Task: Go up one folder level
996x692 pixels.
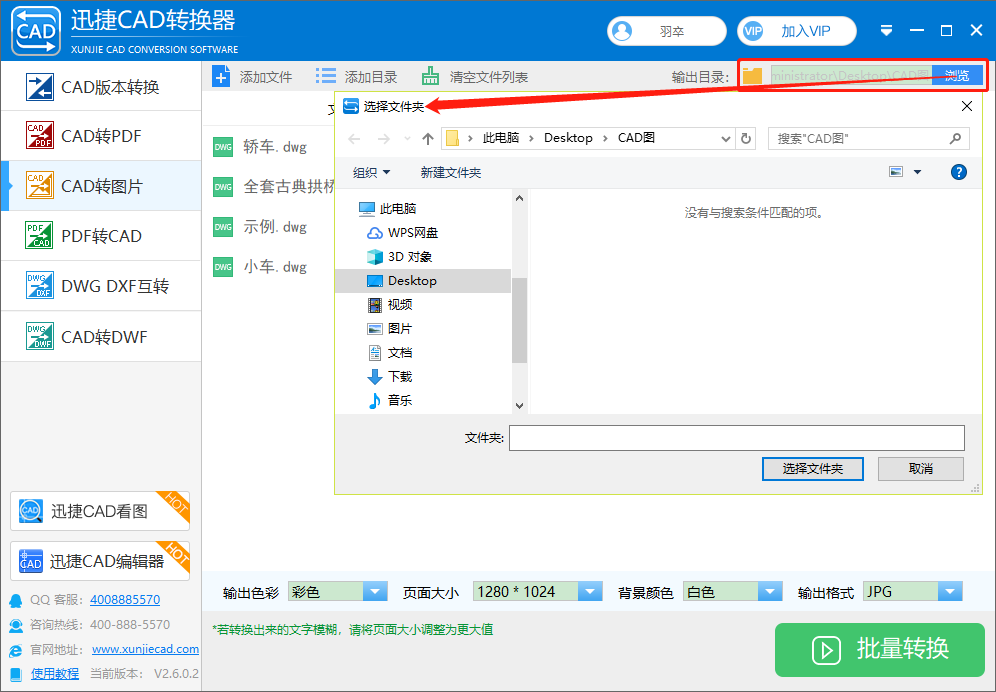Action: (427, 139)
